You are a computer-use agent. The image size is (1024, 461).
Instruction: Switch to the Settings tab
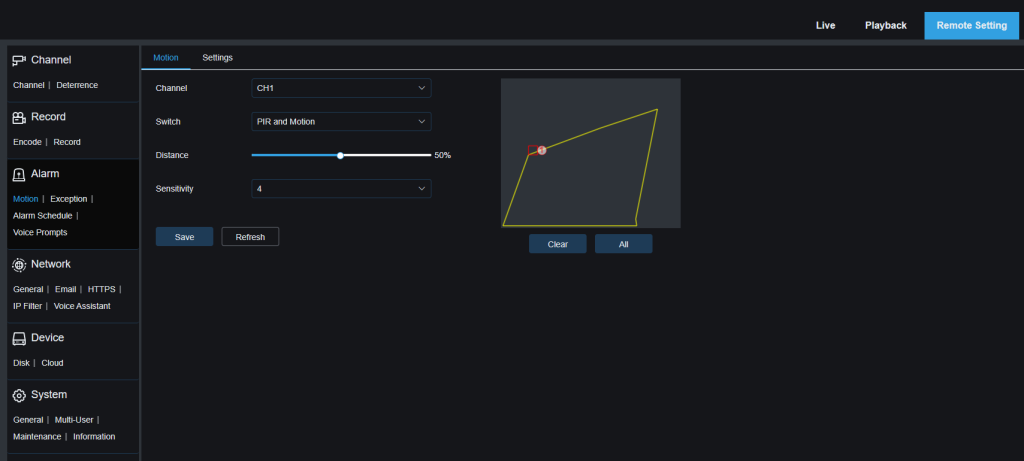click(x=217, y=57)
